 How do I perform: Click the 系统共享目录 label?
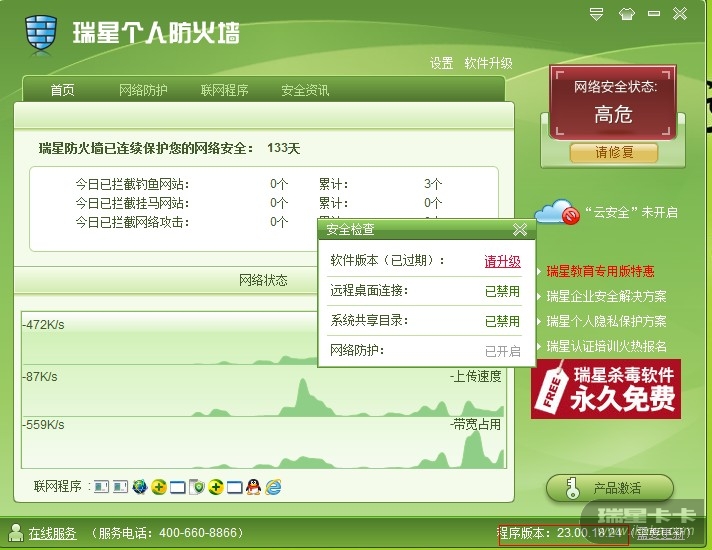369,320
